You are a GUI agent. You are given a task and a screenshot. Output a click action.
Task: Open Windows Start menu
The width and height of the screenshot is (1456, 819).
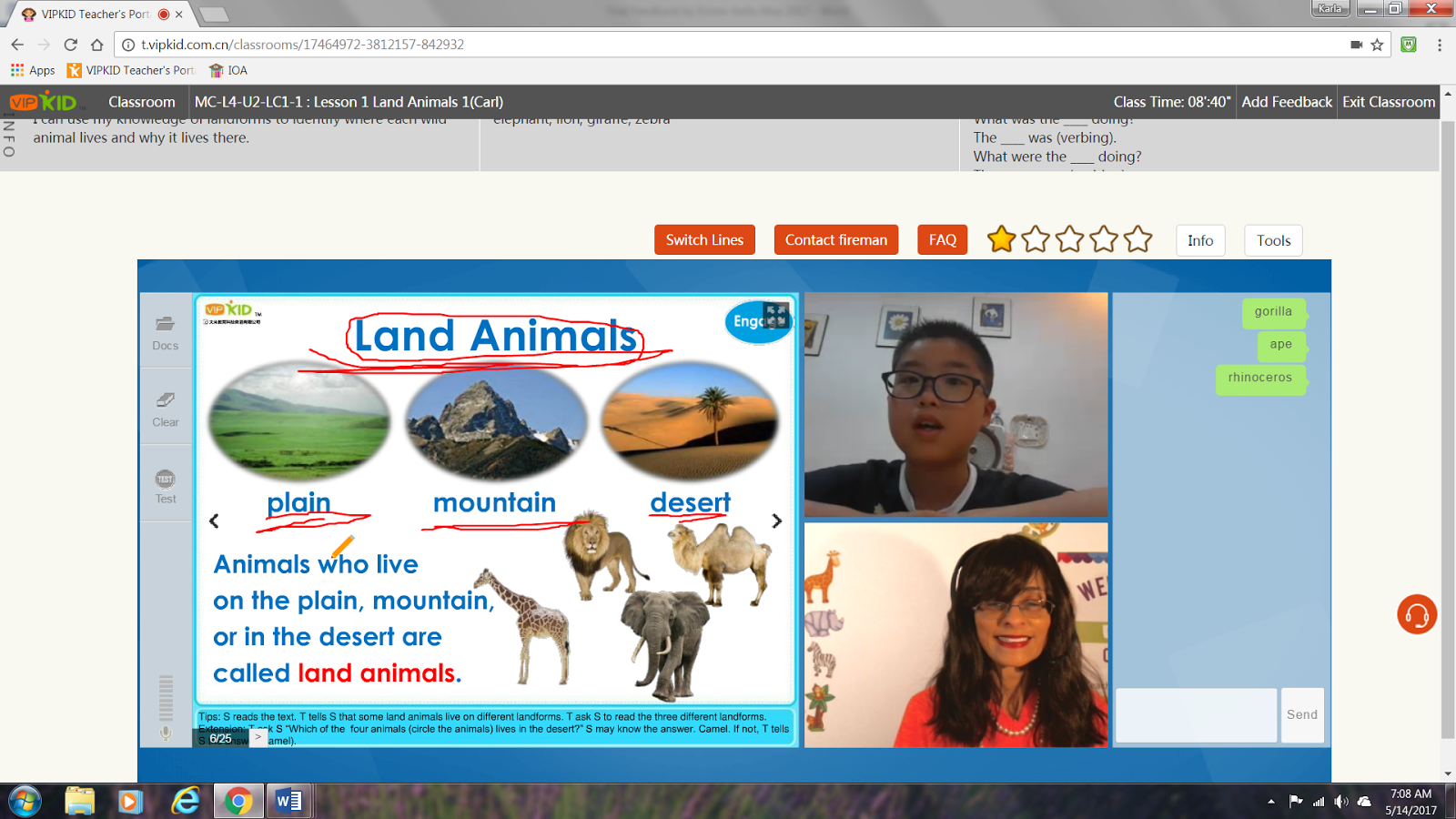[x=25, y=801]
